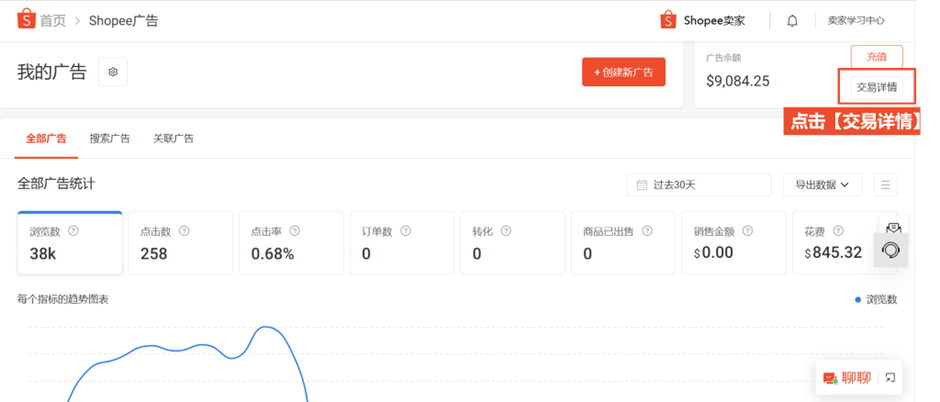Select the 点击率 0.68% metric card
The width and height of the screenshot is (940, 402).
[291, 243]
